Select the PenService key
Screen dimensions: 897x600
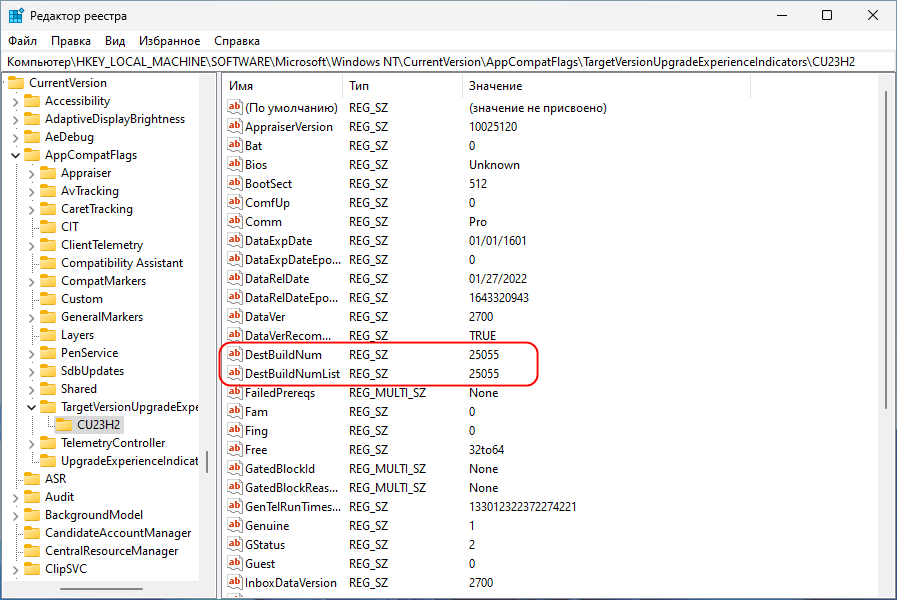[89, 352]
